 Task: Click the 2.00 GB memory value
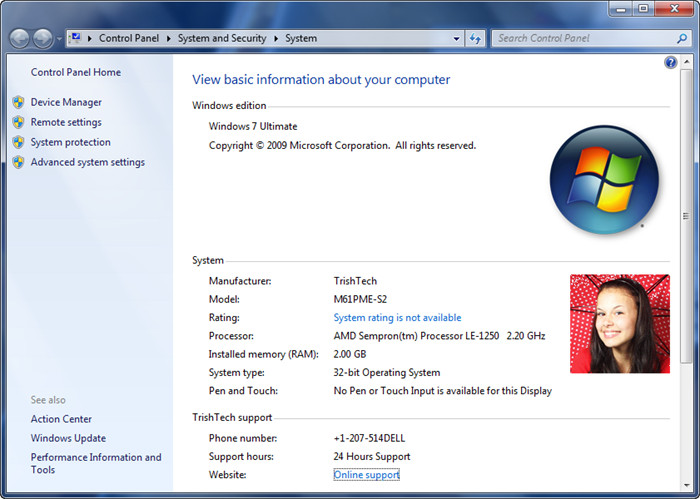click(350, 354)
